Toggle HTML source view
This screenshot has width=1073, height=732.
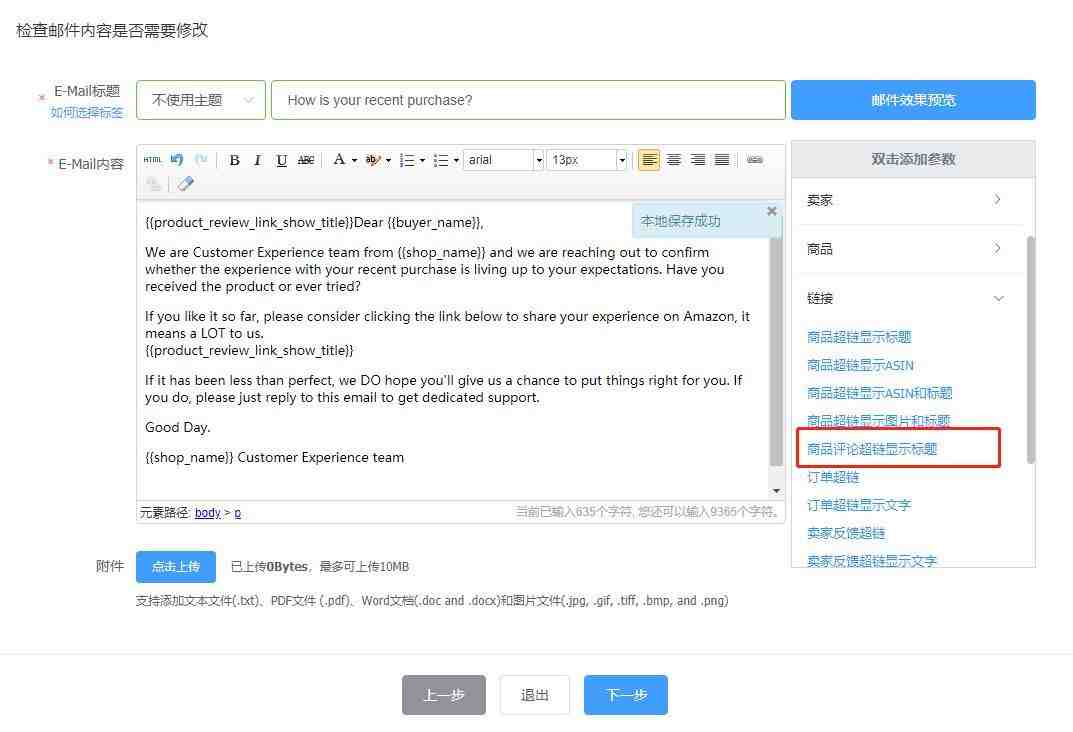point(153,160)
